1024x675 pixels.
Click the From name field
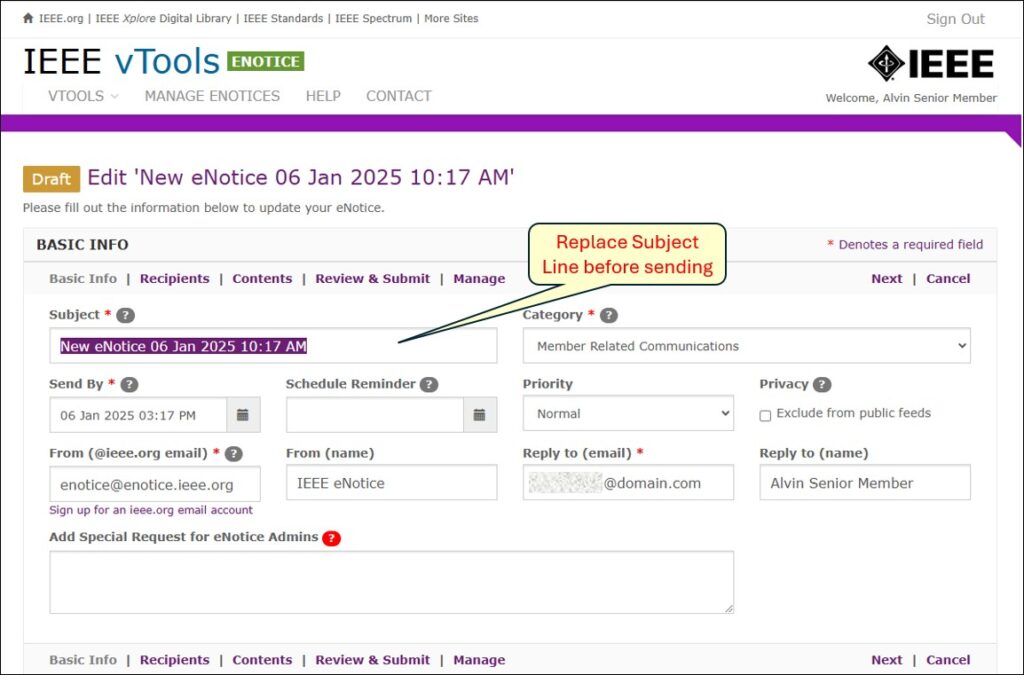[x=391, y=483]
